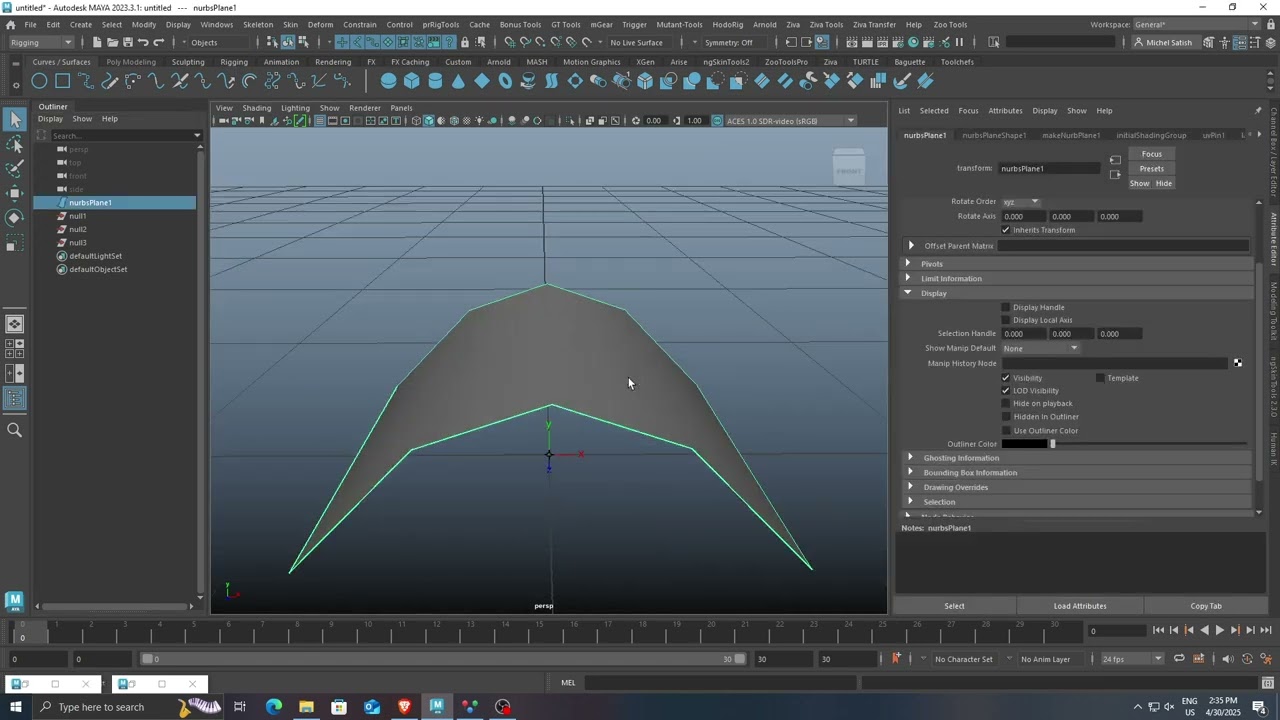Open the viewport Shading menu

pyautogui.click(x=256, y=108)
